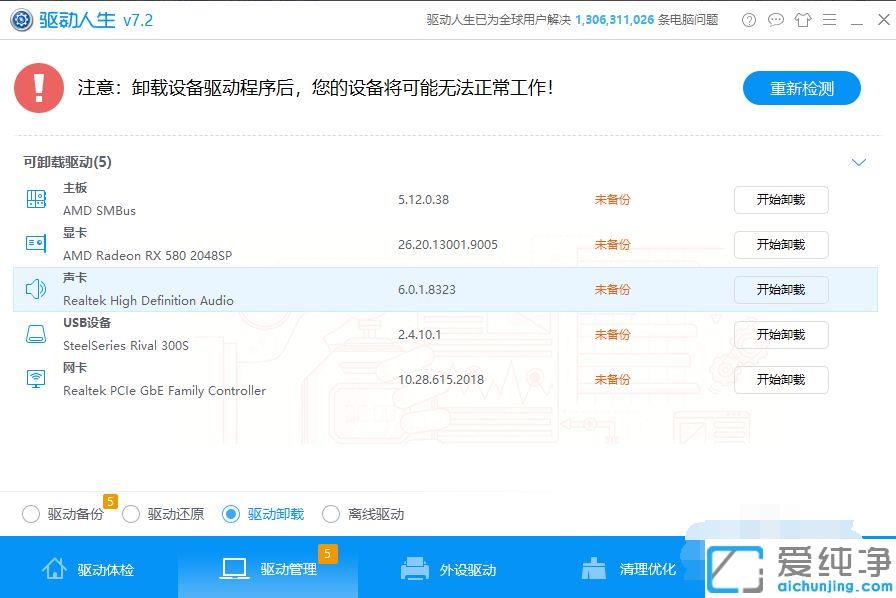The width and height of the screenshot is (896, 598).
Task: Open the 清理优化 tab
Action: 631,567
